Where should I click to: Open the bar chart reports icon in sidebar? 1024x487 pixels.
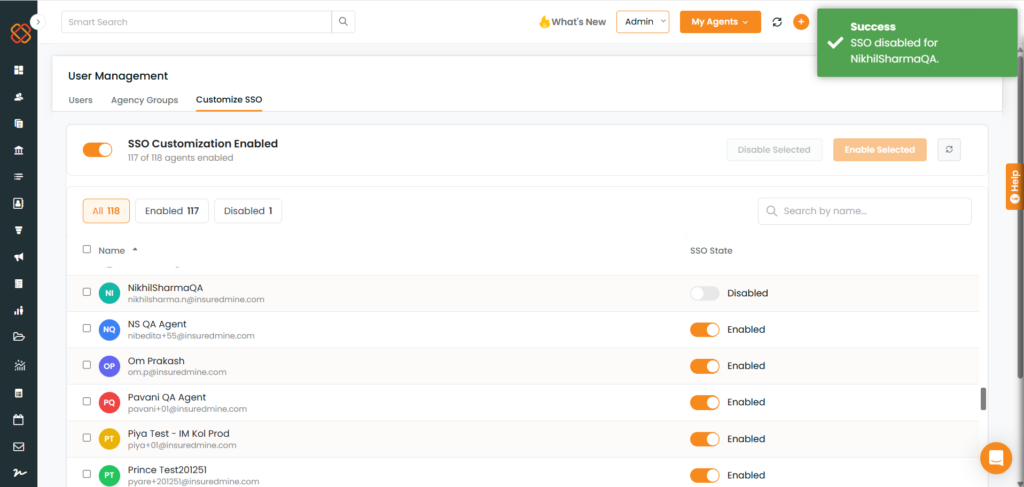click(18, 311)
